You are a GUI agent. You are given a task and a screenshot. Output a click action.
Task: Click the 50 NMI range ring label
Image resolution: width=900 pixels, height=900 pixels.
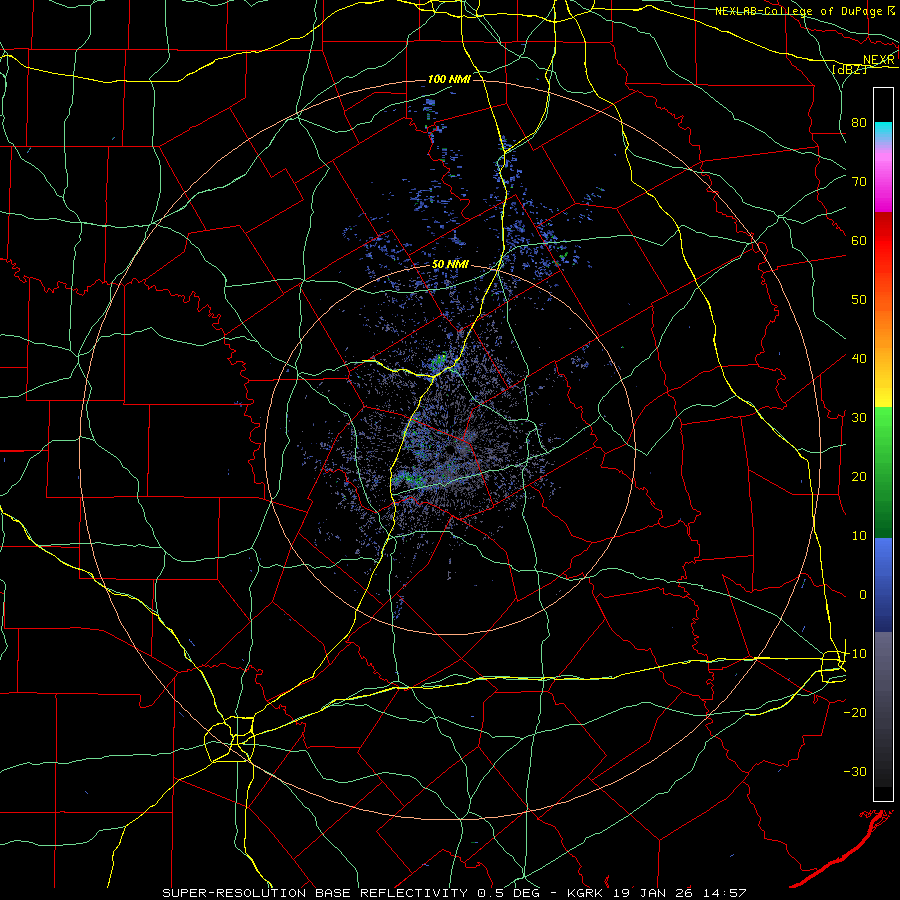tap(451, 265)
